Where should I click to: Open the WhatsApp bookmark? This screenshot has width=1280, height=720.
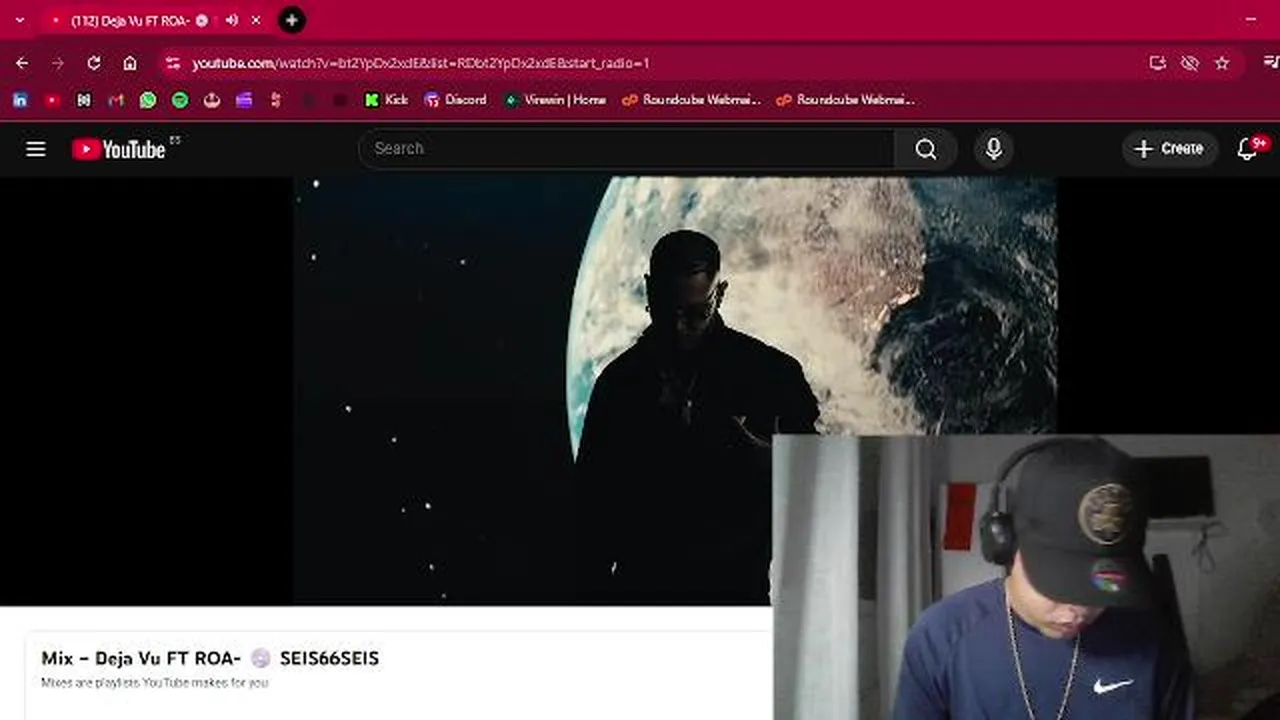click(x=148, y=100)
